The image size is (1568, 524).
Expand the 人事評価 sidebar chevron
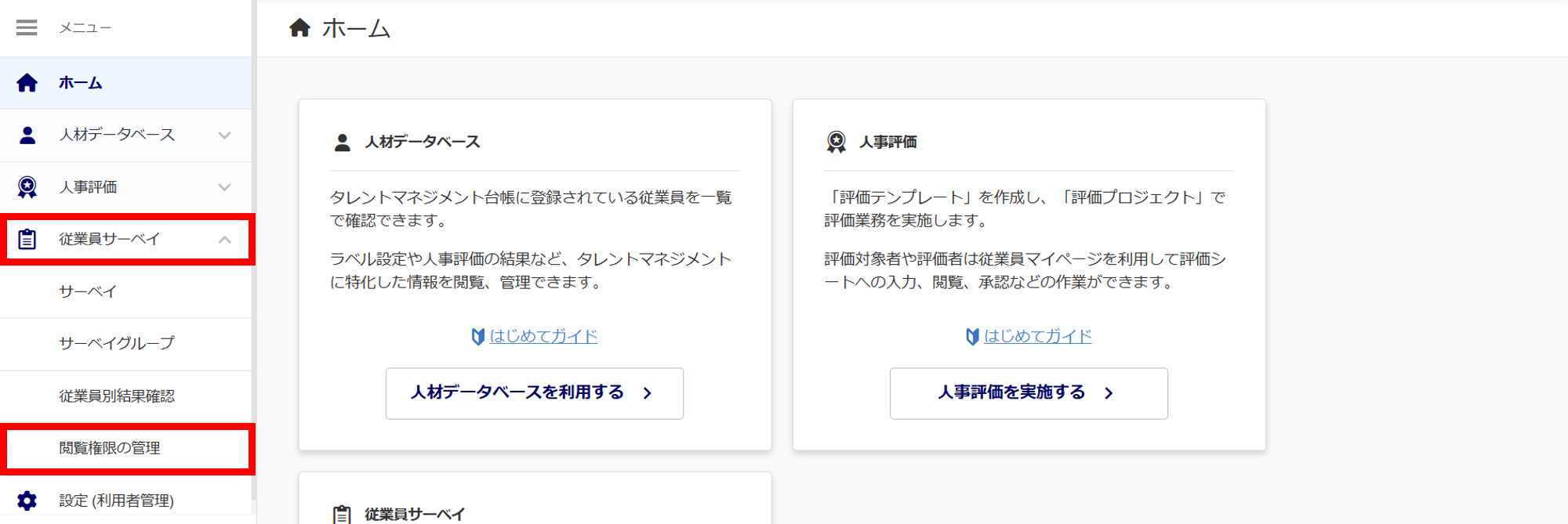click(x=225, y=187)
